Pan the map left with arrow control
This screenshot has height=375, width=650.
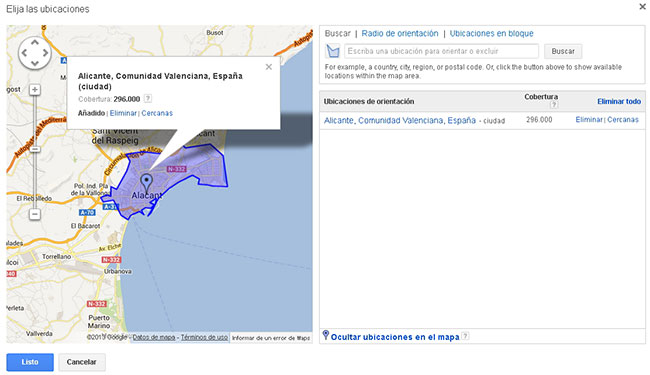click(x=24, y=53)
